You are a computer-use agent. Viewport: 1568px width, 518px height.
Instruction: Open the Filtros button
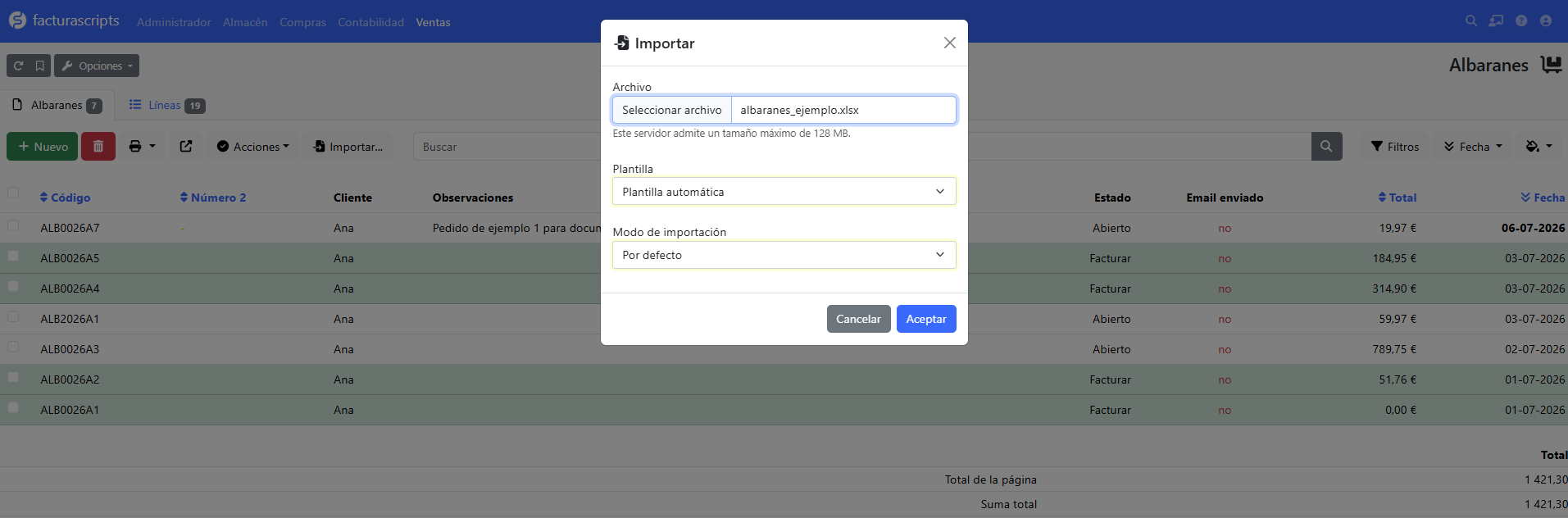pos(1395,147)
